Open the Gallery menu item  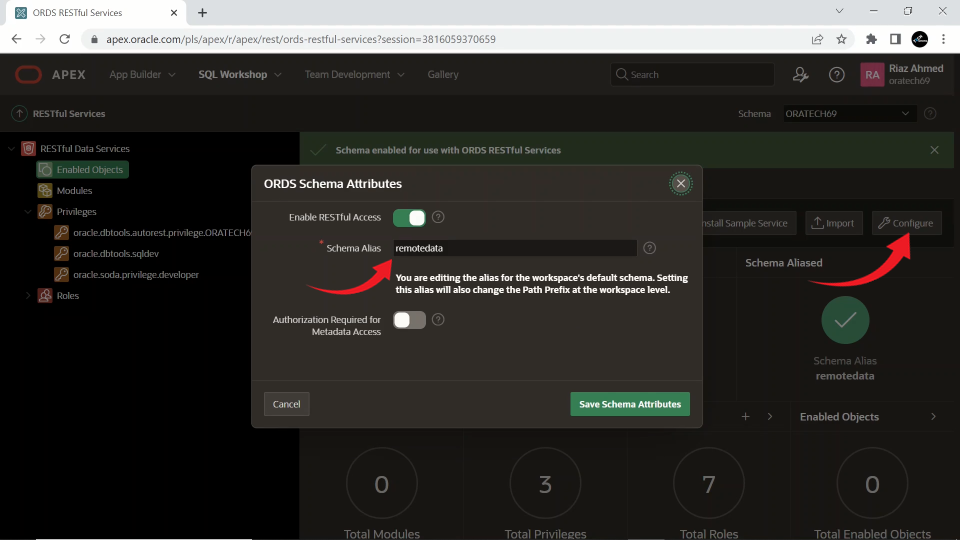[x=443, y=74]
